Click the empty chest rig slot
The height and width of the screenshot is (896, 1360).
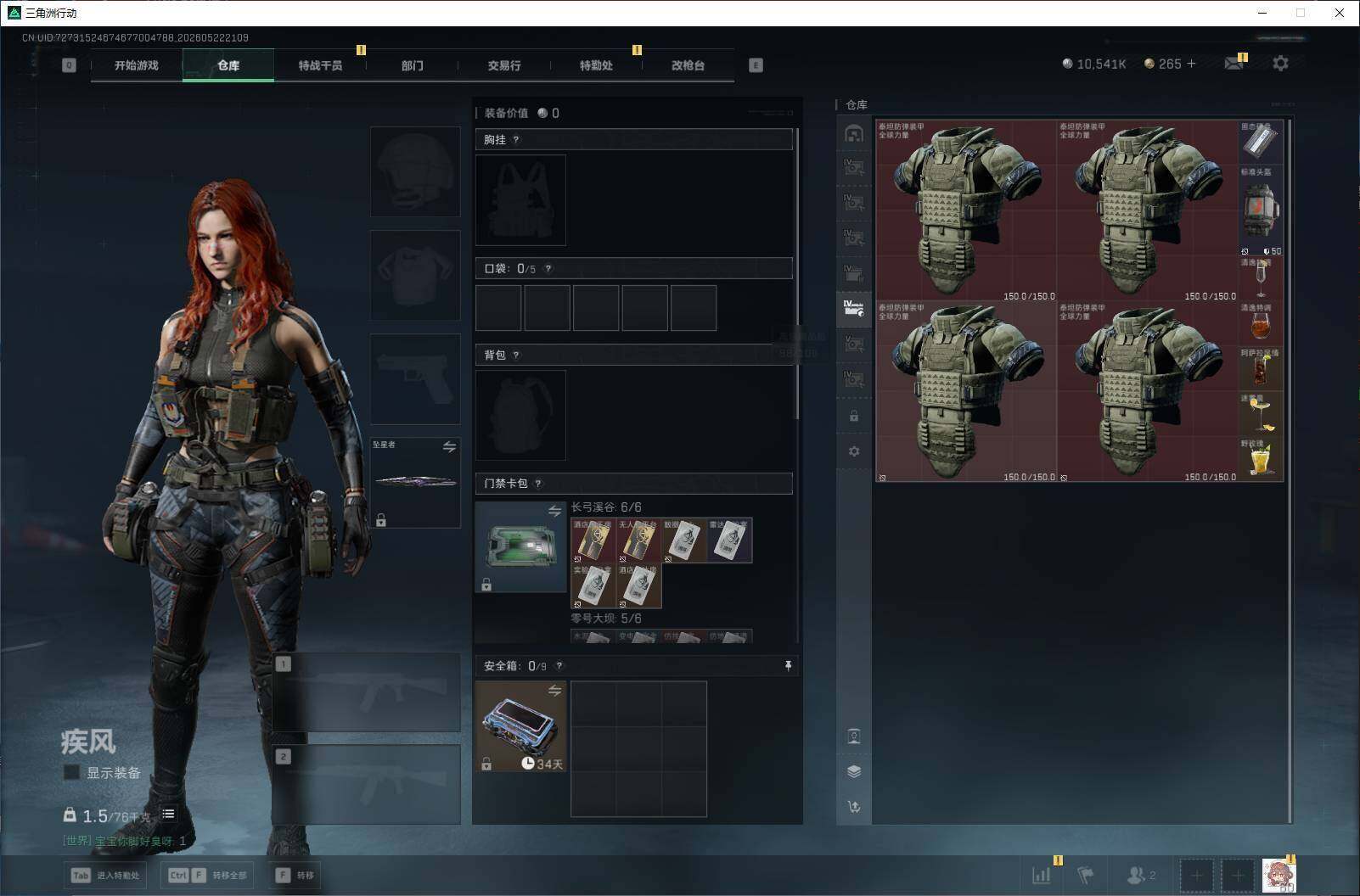521,200
